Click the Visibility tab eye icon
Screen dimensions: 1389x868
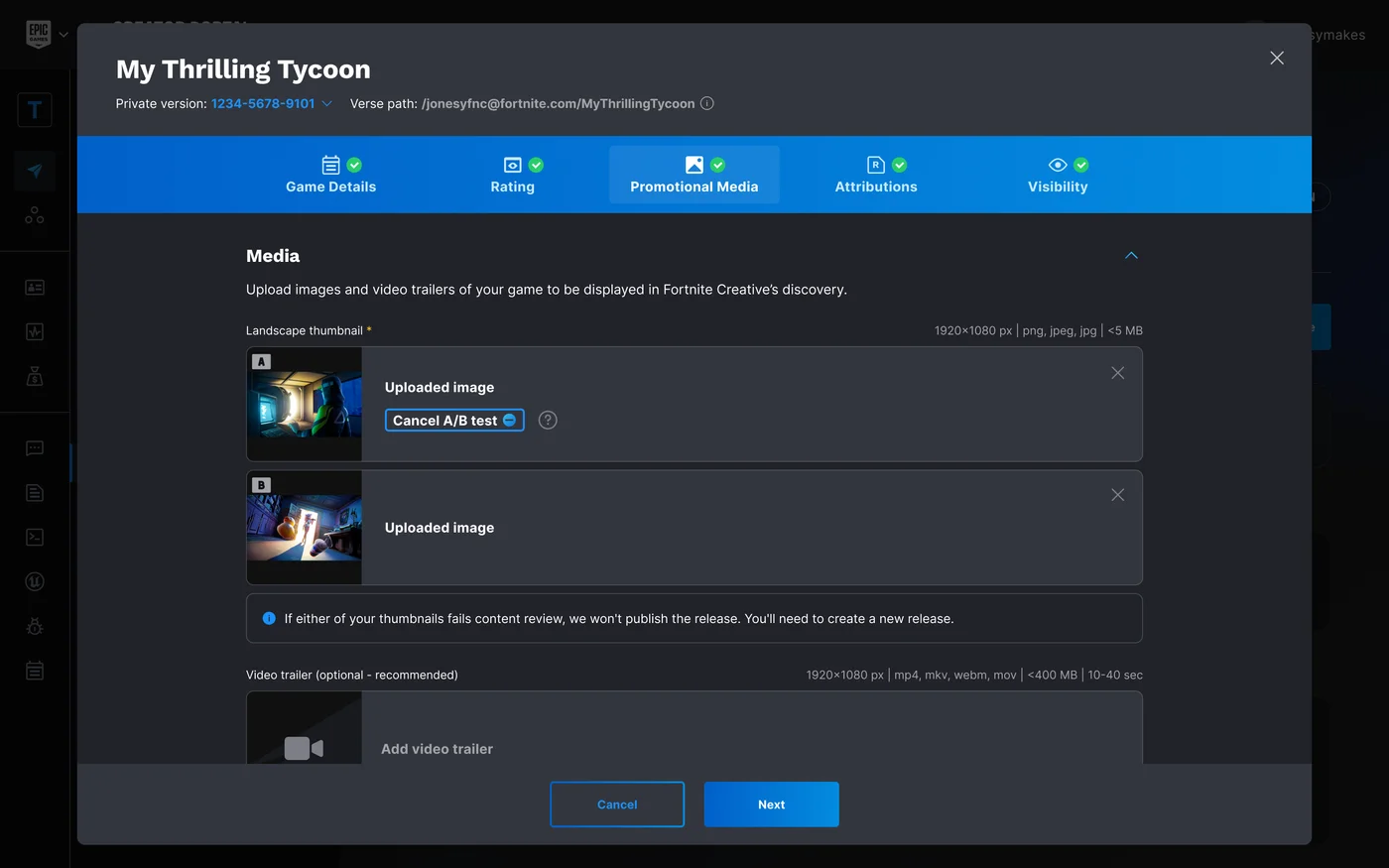(x=1058, y=165)
